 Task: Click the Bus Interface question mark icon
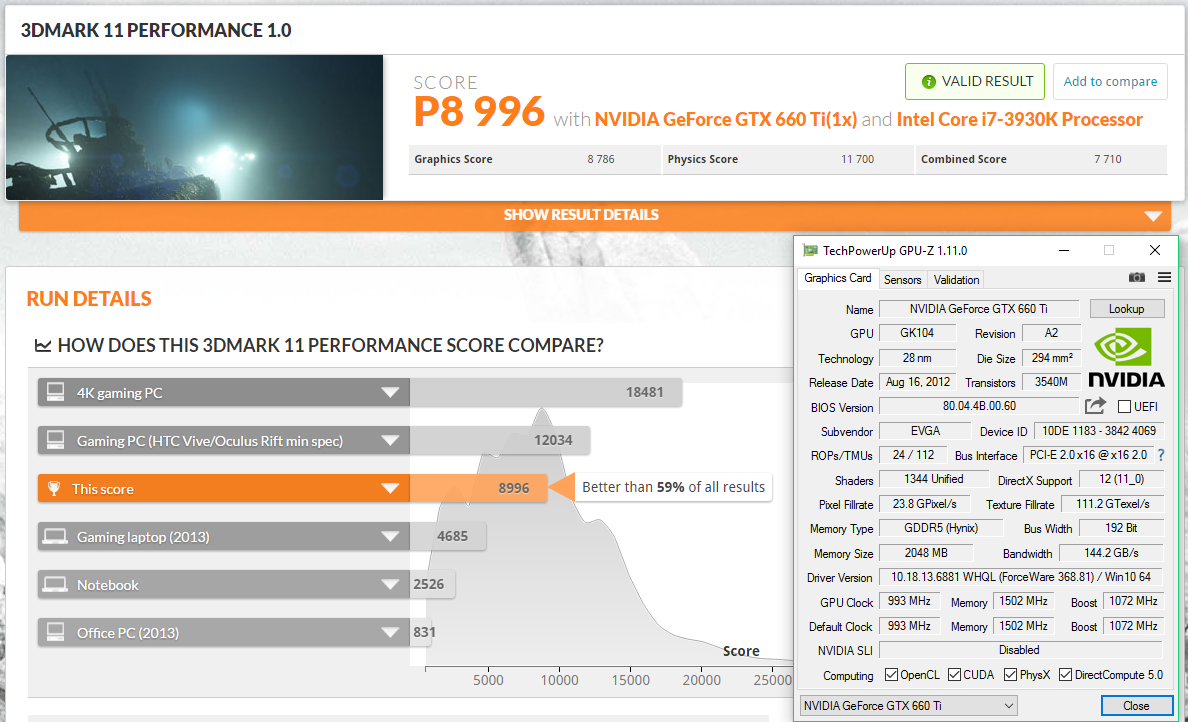coord(1161,455)
